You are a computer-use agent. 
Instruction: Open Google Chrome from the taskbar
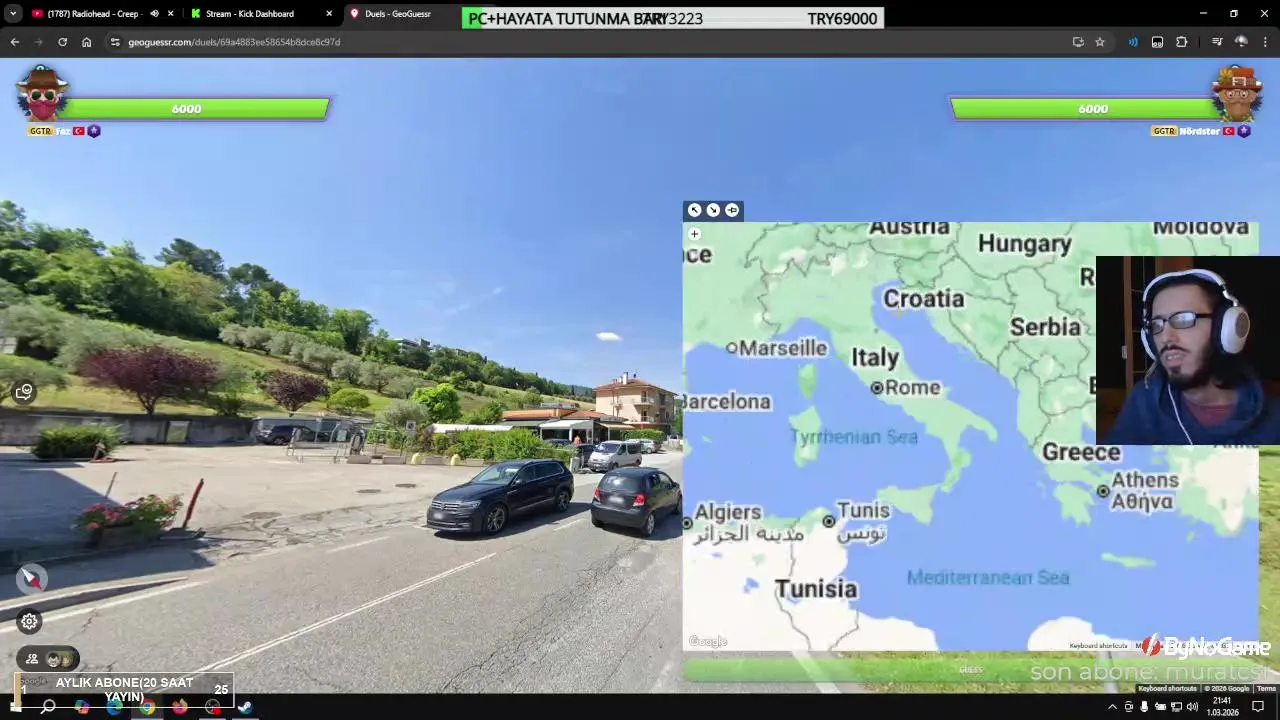tap(147, 707)
